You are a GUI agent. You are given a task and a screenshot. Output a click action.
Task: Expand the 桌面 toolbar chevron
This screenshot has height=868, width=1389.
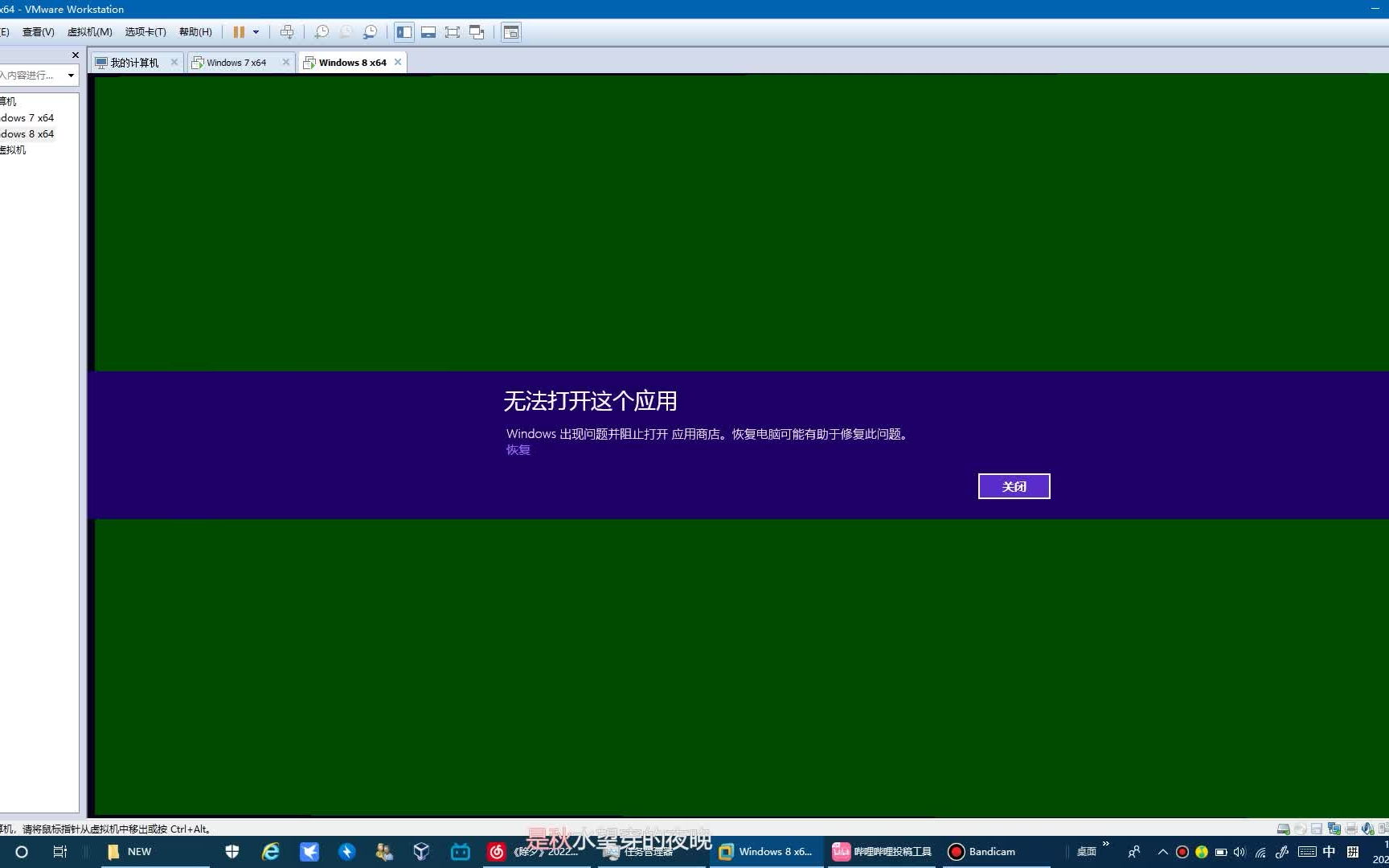pyautogui.click(x=1106, y=844)
